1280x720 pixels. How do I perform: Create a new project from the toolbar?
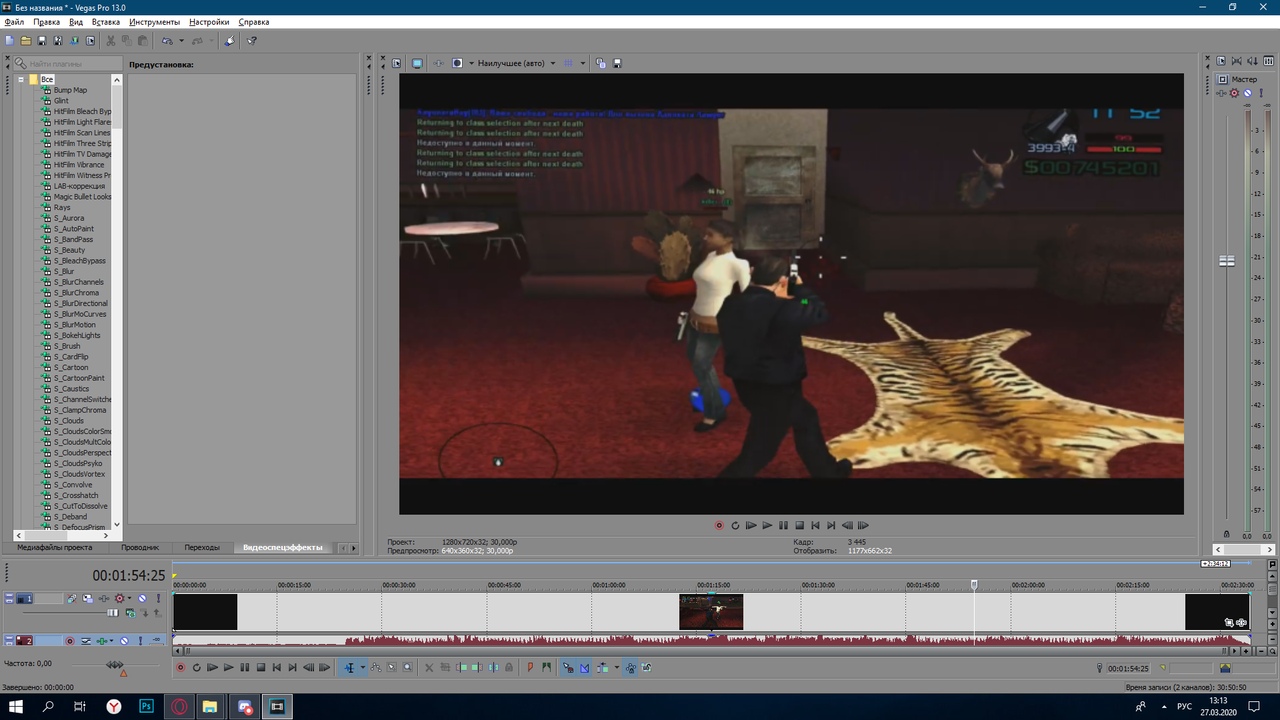click(x=10, y=41)
